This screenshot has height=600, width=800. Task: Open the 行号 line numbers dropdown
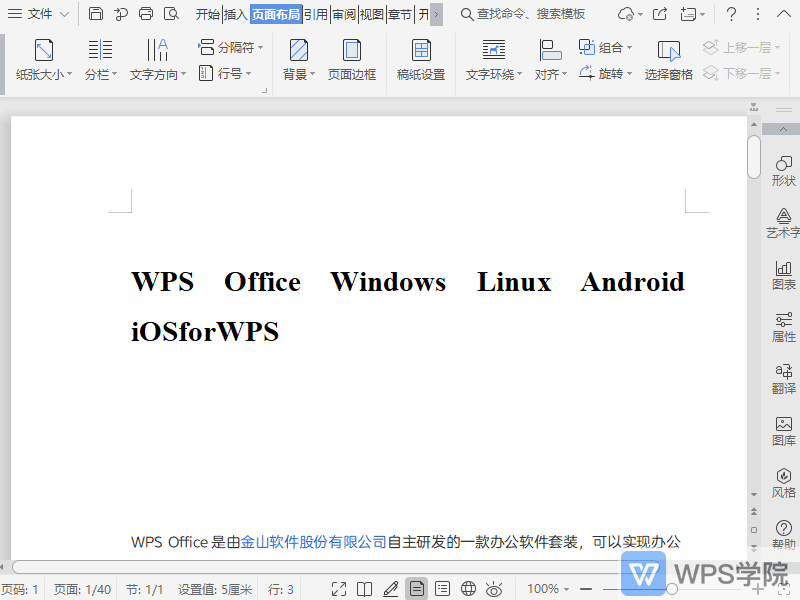[224, 73]
